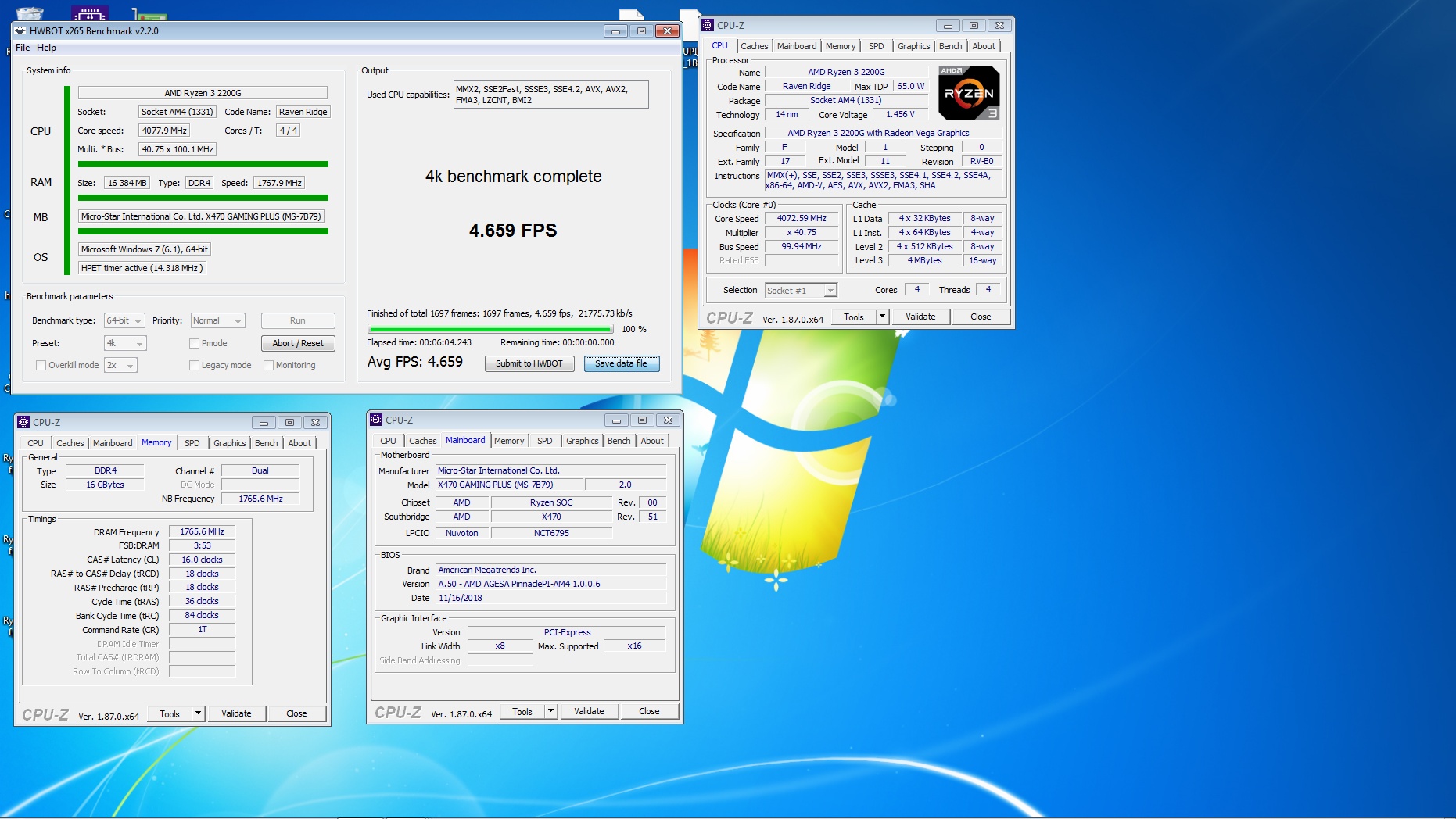
Task: Toggle the Overkill mode checkbox
Action: tap(41, 365)
